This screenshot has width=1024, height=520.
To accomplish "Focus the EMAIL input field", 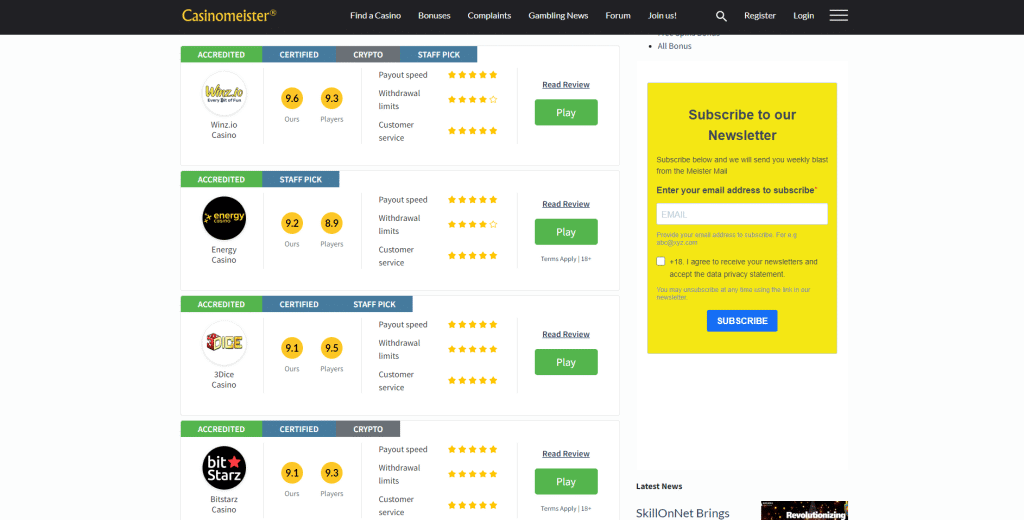I will pos(742,214).
